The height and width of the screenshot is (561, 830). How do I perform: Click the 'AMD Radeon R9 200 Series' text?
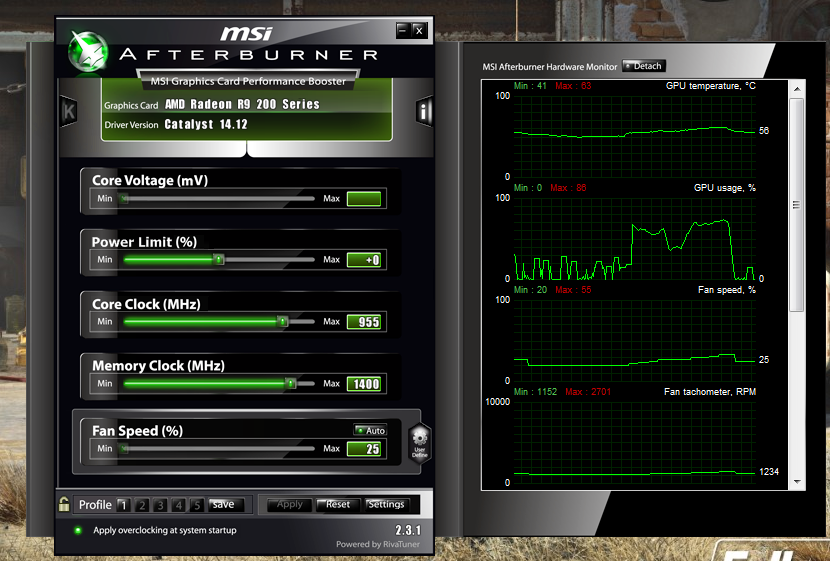pyautogui.click(x=242, y=104)
